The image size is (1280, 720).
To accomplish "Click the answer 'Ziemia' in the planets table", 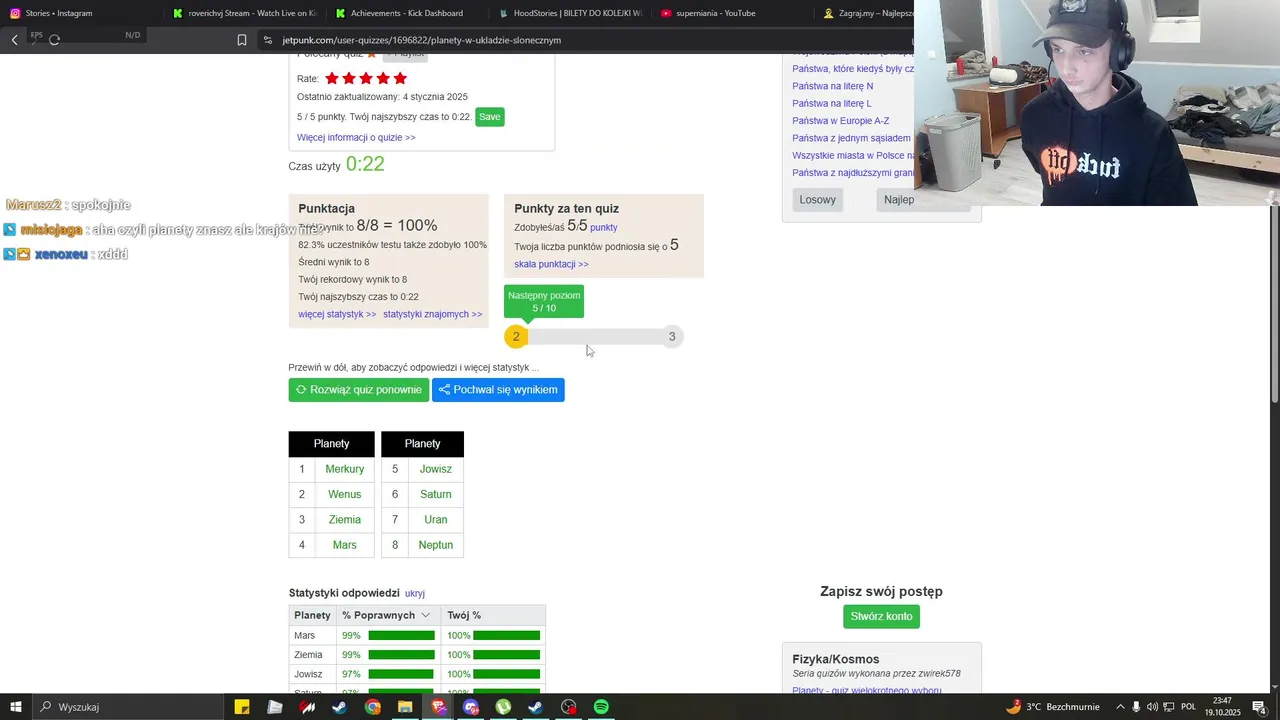I will pyautogui.click(x=345, y=520).
